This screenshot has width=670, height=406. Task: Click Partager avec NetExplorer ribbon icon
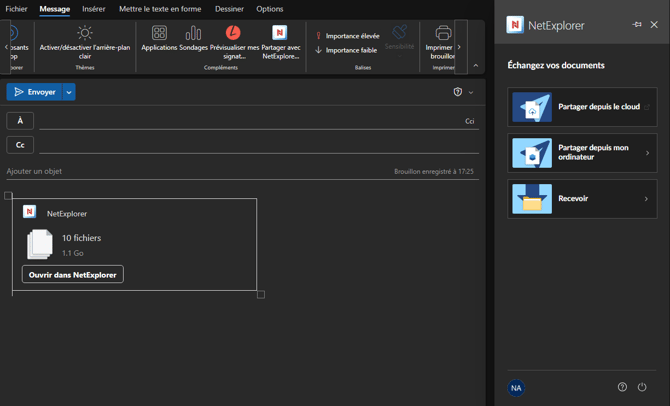[x=280, y=32]
